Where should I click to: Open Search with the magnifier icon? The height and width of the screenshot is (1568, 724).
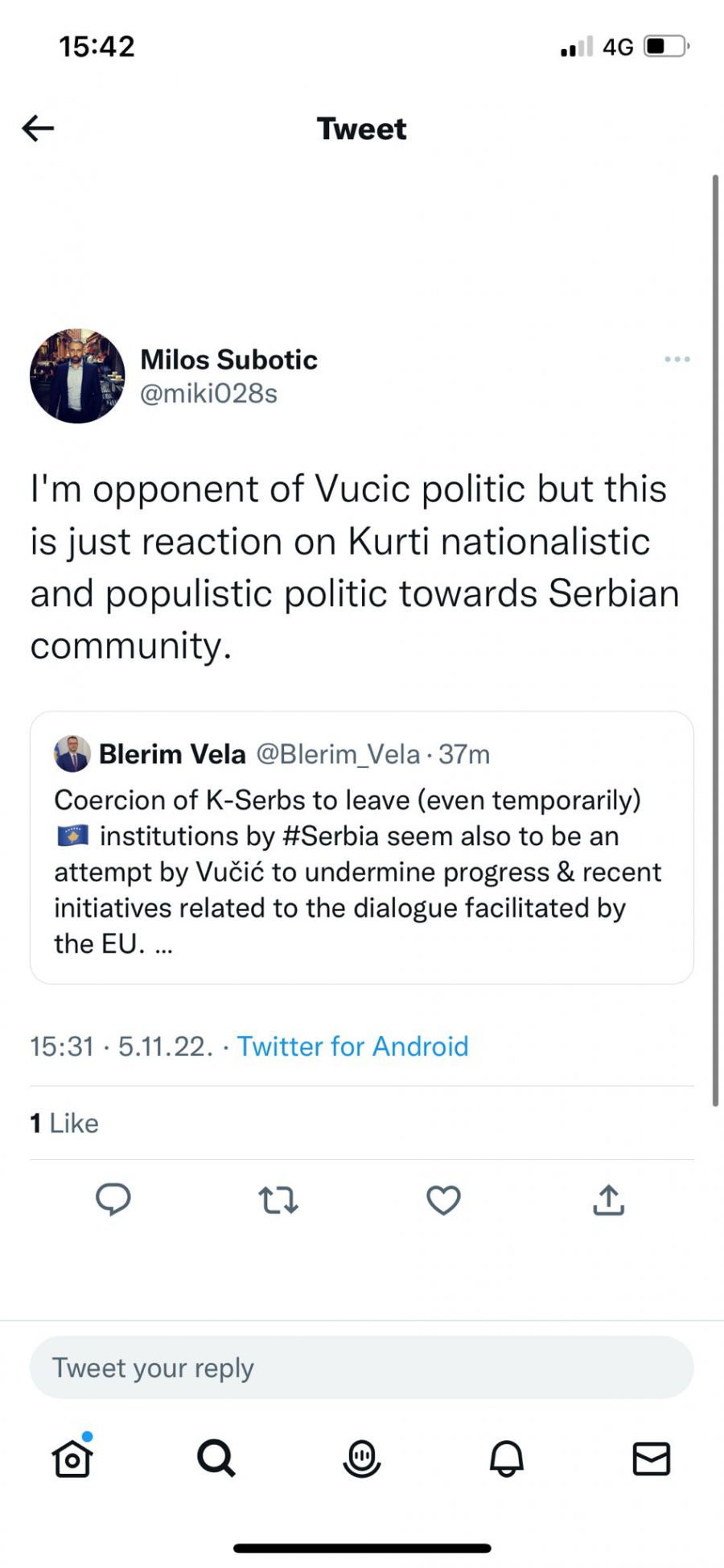216,1459
